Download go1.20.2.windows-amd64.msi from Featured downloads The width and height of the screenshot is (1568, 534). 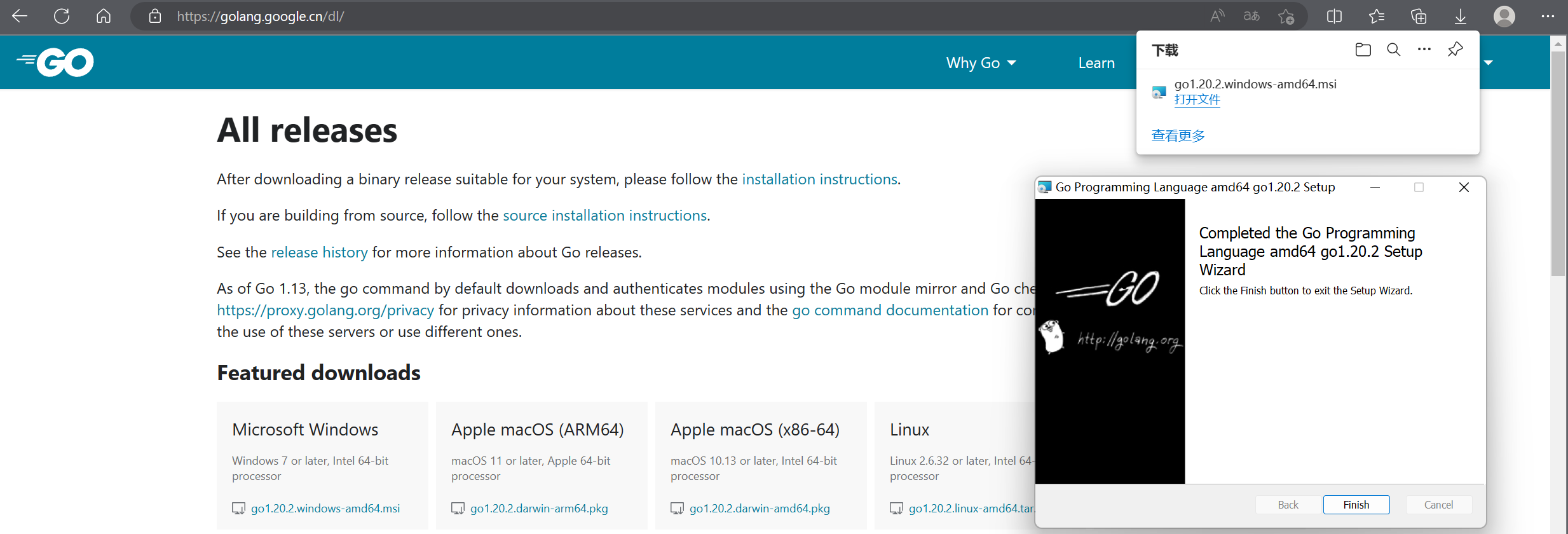pyautogui.click(x=325, y=509)
